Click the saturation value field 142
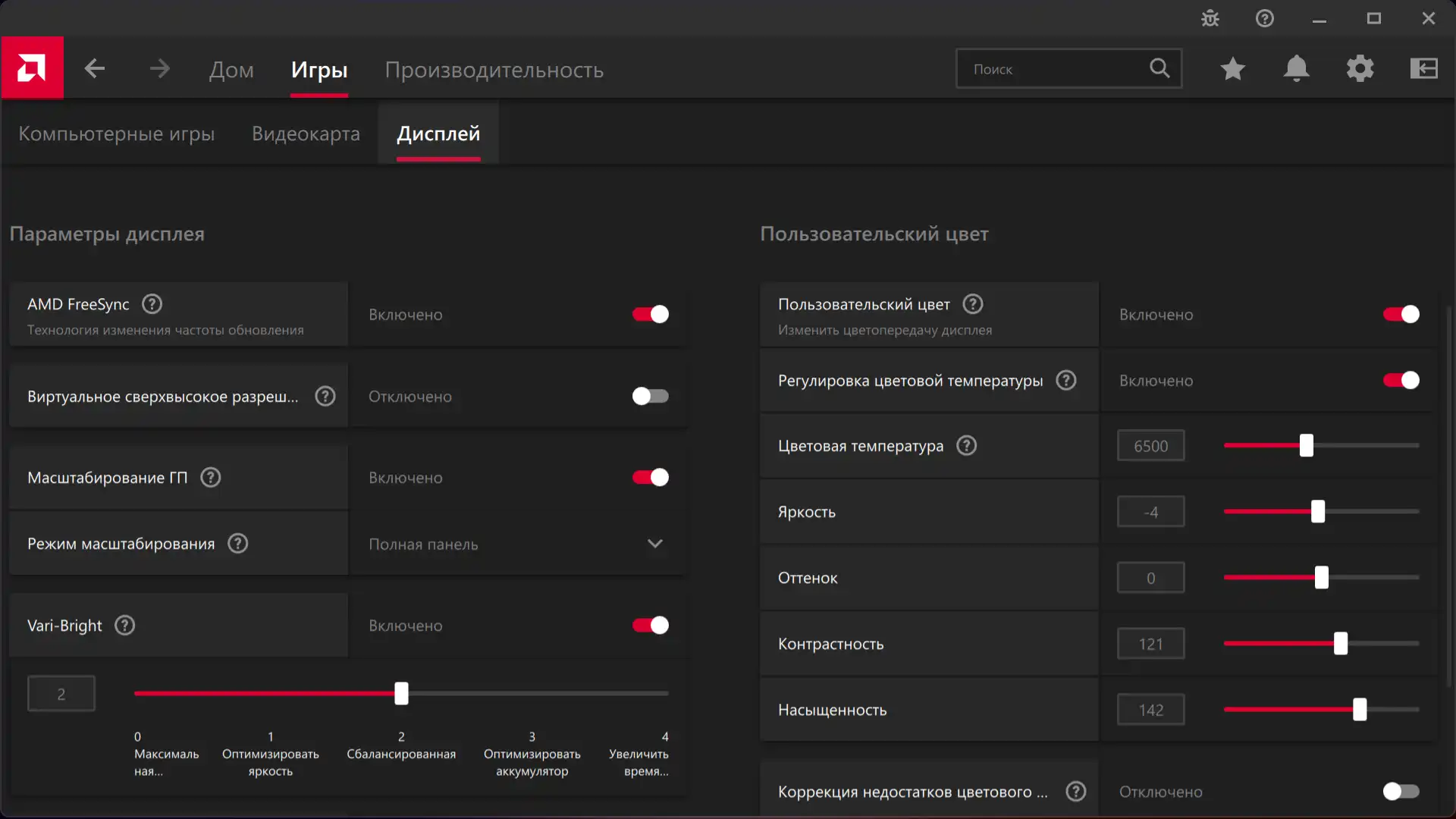Screen dimensions: 1456x819 tap(1150, 711)
